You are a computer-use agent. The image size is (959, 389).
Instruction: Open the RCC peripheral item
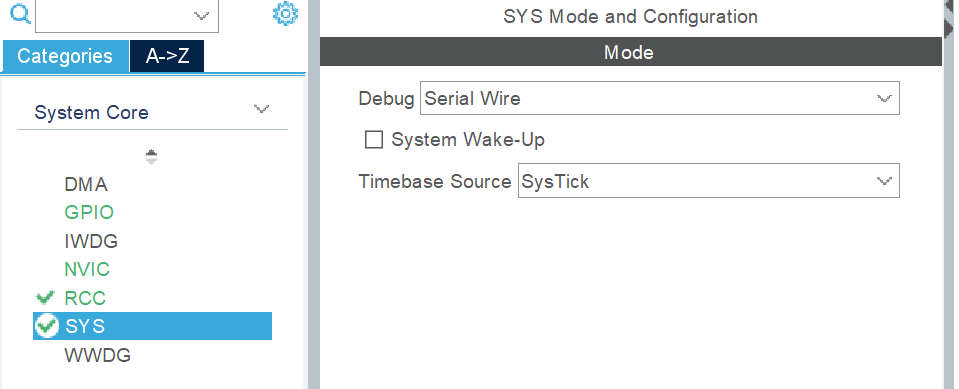tap(85, 298)
